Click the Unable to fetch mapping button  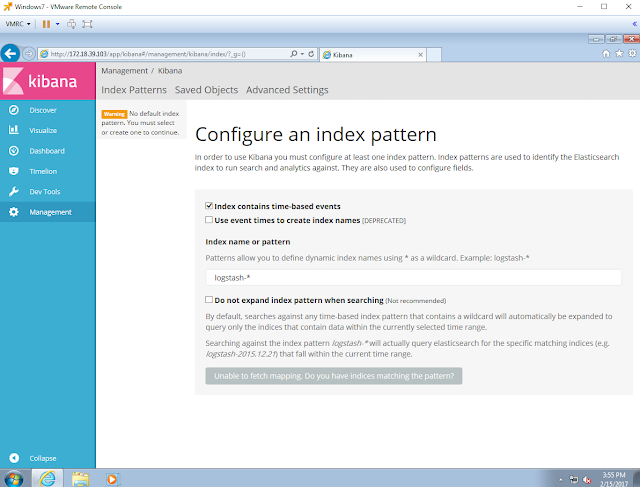click(333, 376)
